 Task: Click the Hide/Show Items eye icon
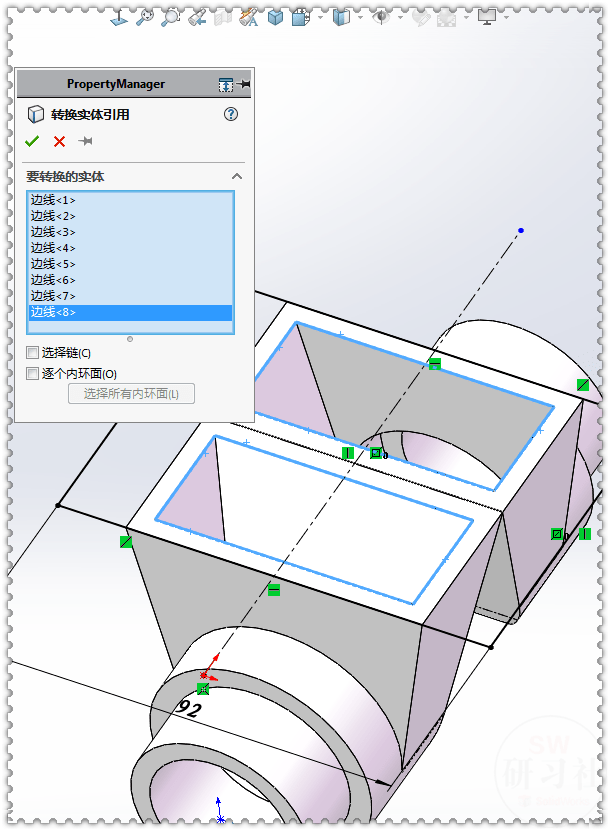[x=381, y=18]
